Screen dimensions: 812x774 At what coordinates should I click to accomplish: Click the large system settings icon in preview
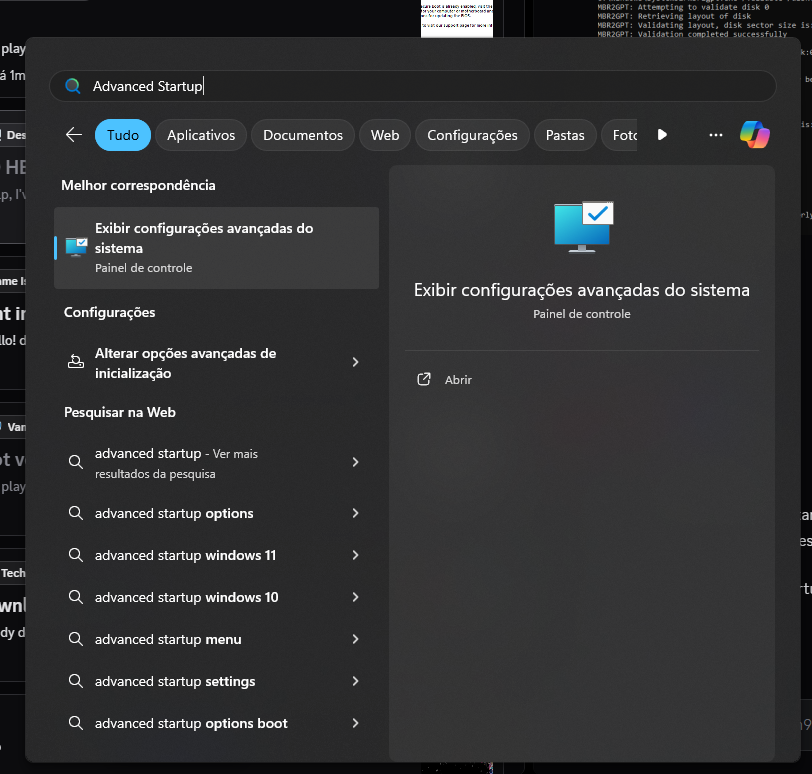(583, 226)
